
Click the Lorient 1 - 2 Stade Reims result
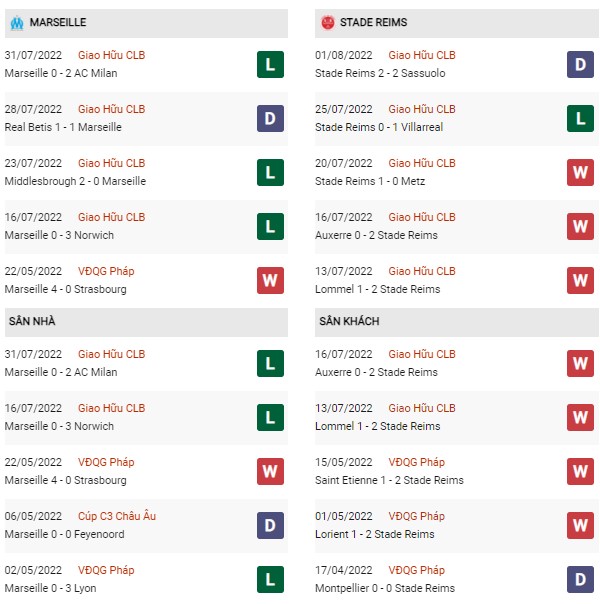(374, 534)
